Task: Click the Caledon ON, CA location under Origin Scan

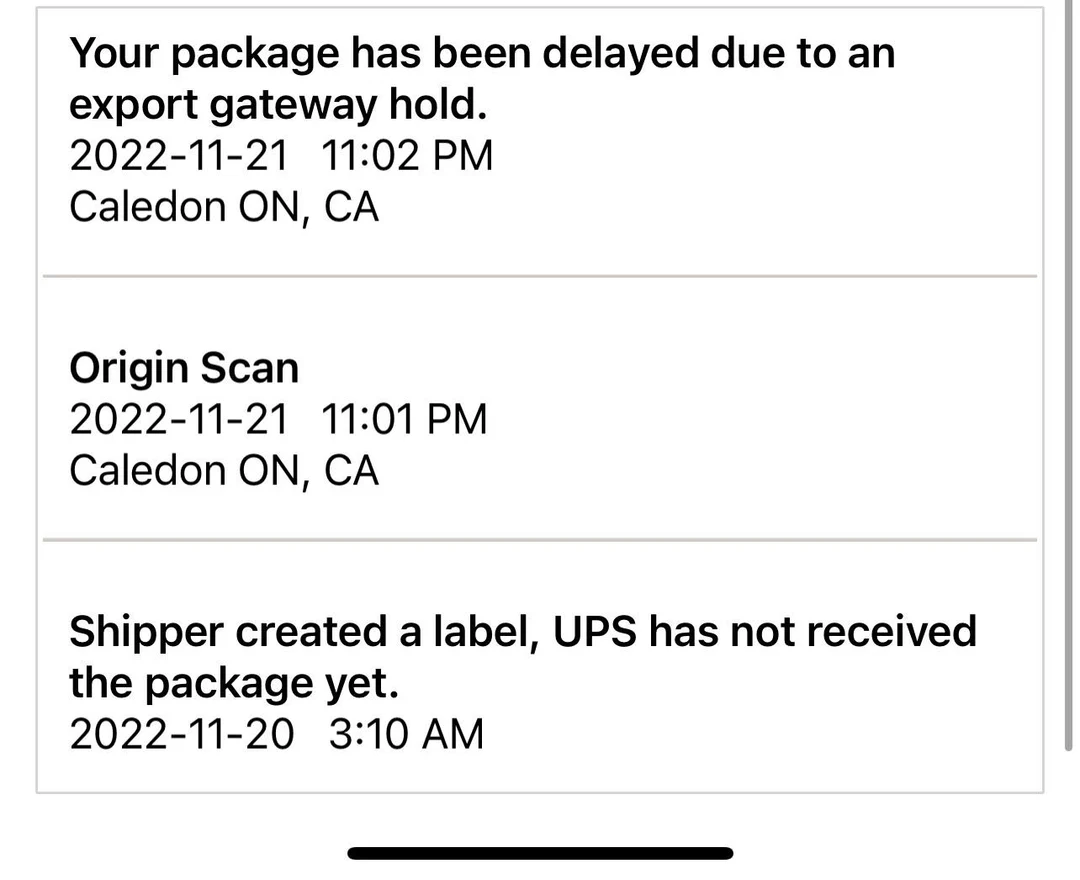Action: (224, 469)
